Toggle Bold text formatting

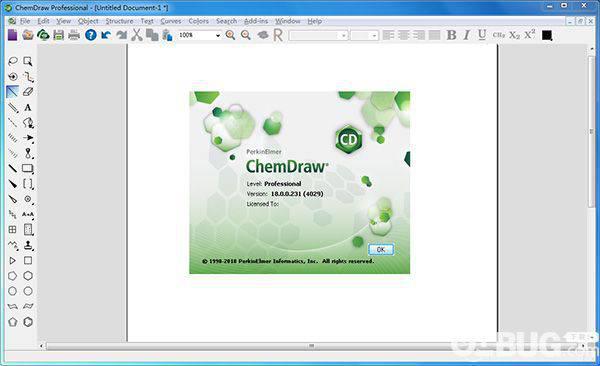click(x=451, y=35)
